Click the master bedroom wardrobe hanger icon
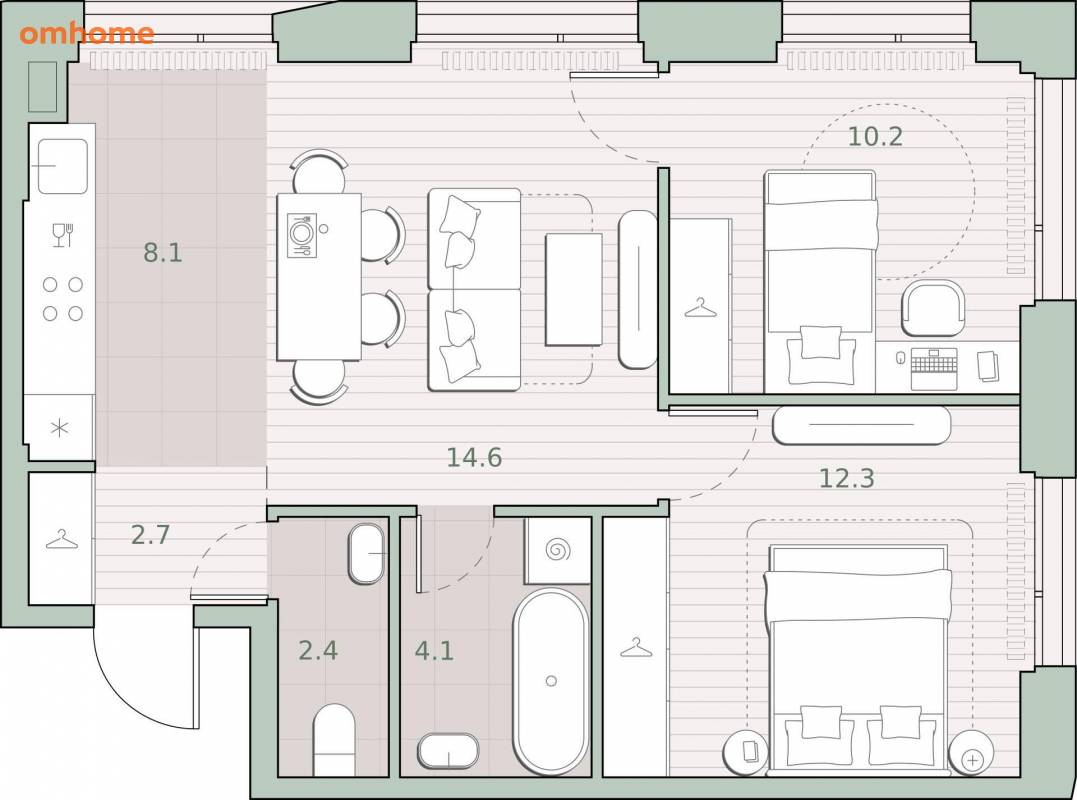 coord(636,647)
